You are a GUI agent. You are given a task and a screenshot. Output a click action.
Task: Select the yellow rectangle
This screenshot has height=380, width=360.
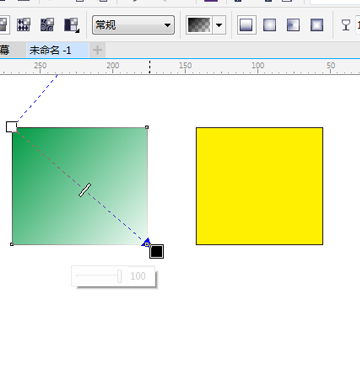tap(259, 186)
